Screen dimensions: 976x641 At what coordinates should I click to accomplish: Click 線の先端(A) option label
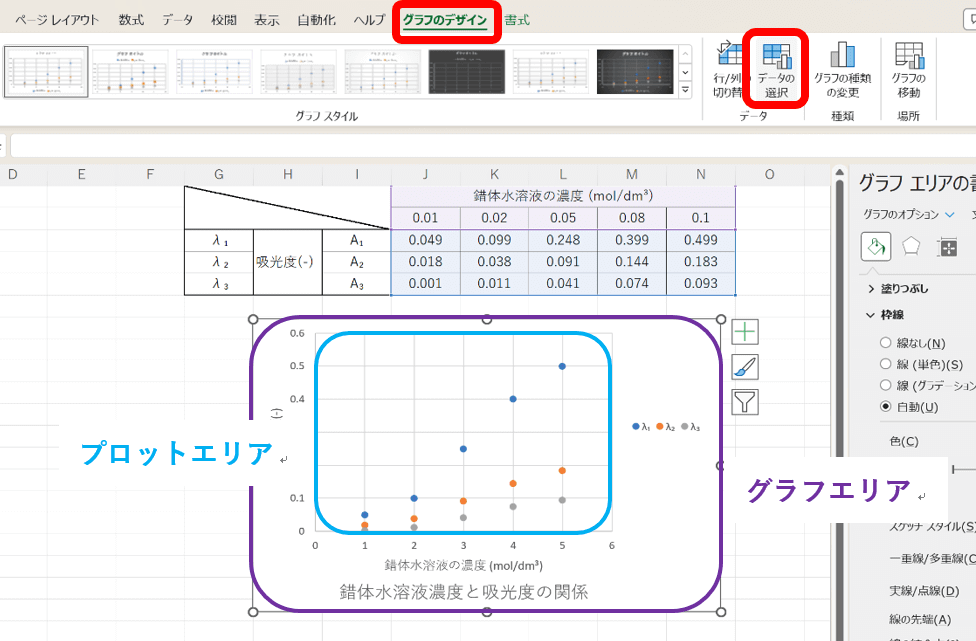point(920,619)
